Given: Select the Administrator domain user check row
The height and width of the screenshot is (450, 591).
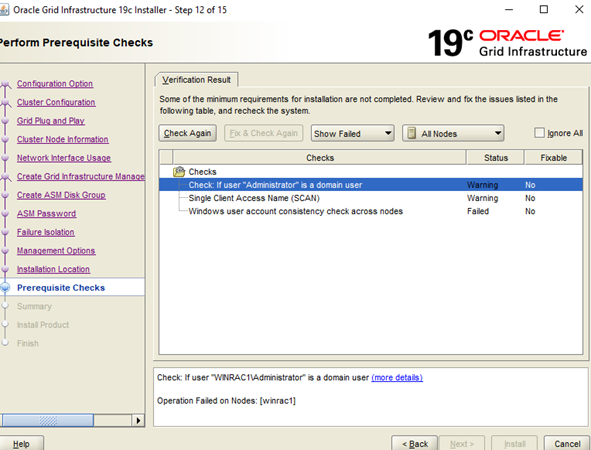Looking at the screenshot, I should click(x=371, y=185).
